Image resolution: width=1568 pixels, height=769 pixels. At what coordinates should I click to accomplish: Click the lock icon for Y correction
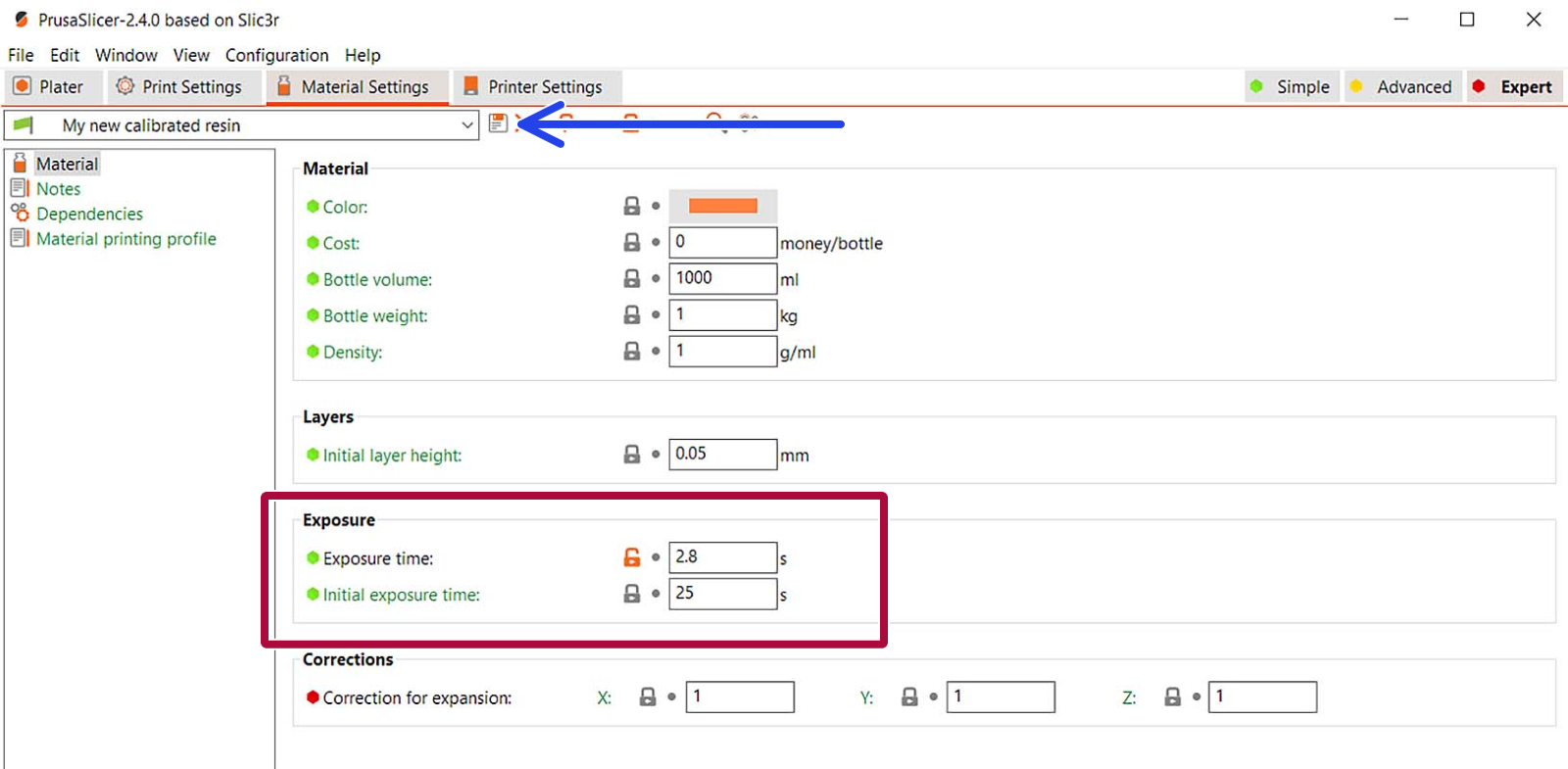(x=909, y=697)
